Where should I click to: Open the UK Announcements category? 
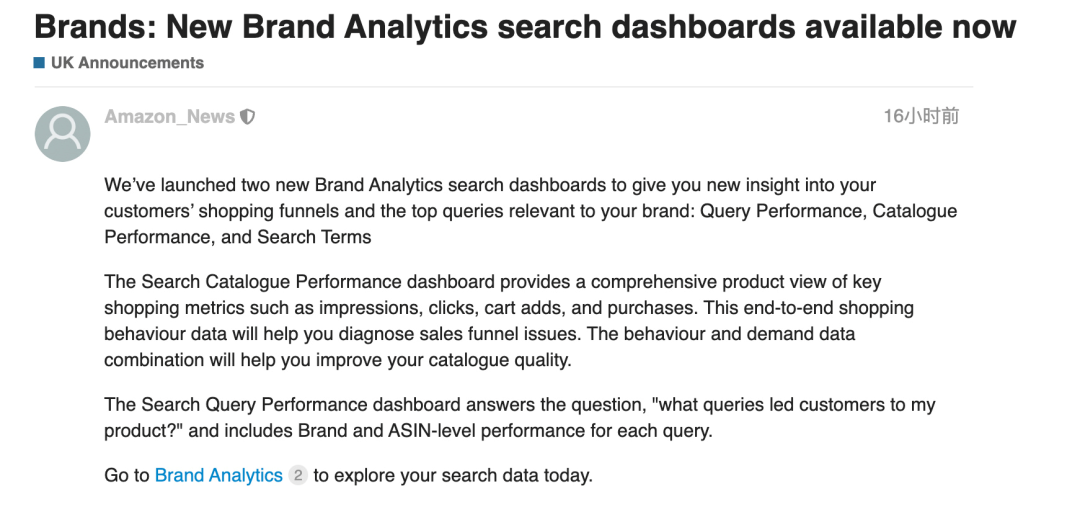pyautogui.click(x=126, y=63)
